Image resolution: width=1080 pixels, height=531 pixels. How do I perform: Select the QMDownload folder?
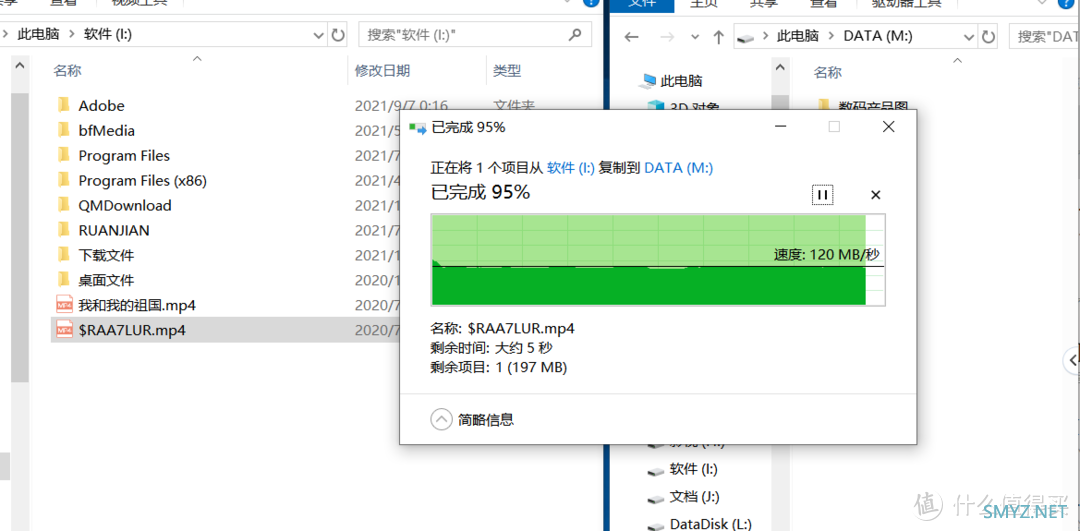pos(125,205)
